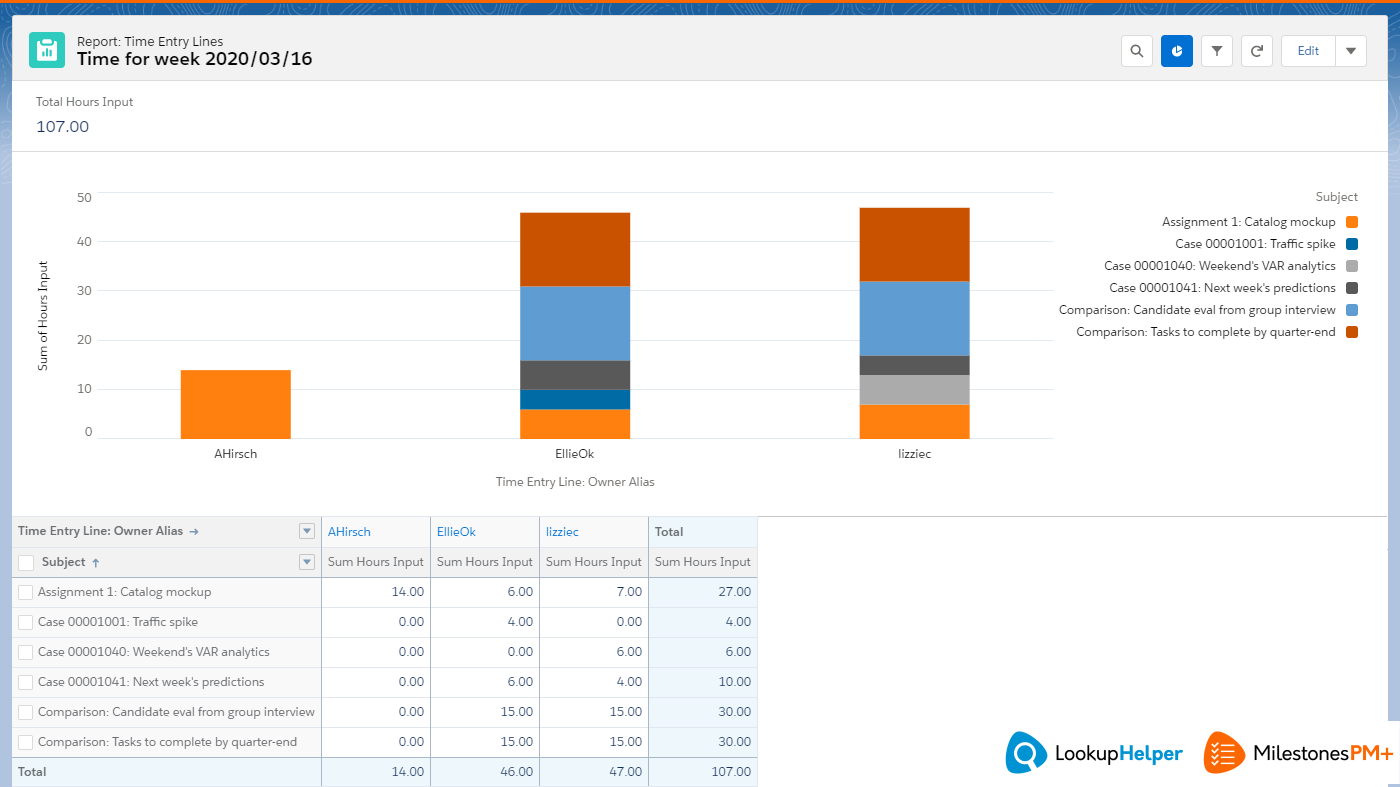Click the Total column header

(703, 532)
